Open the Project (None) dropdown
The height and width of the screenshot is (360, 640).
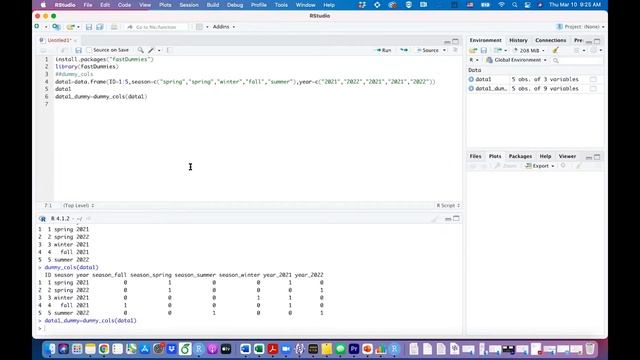(580, 27)
